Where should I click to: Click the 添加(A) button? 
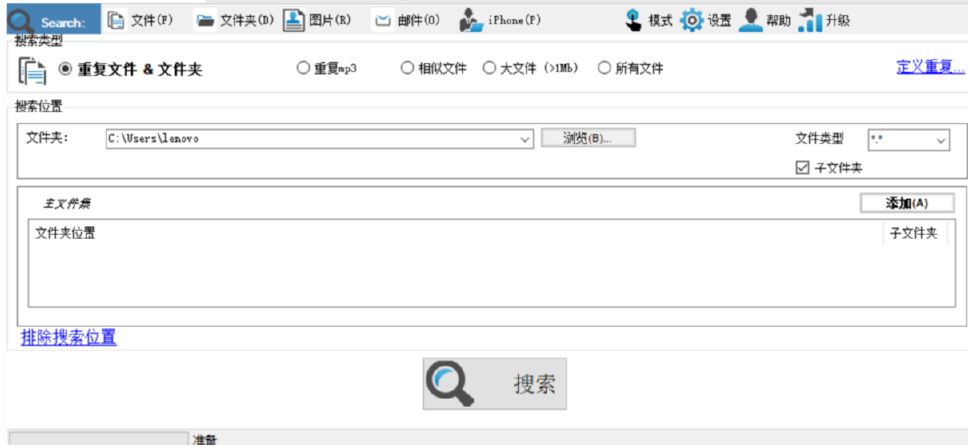(907, 203)
